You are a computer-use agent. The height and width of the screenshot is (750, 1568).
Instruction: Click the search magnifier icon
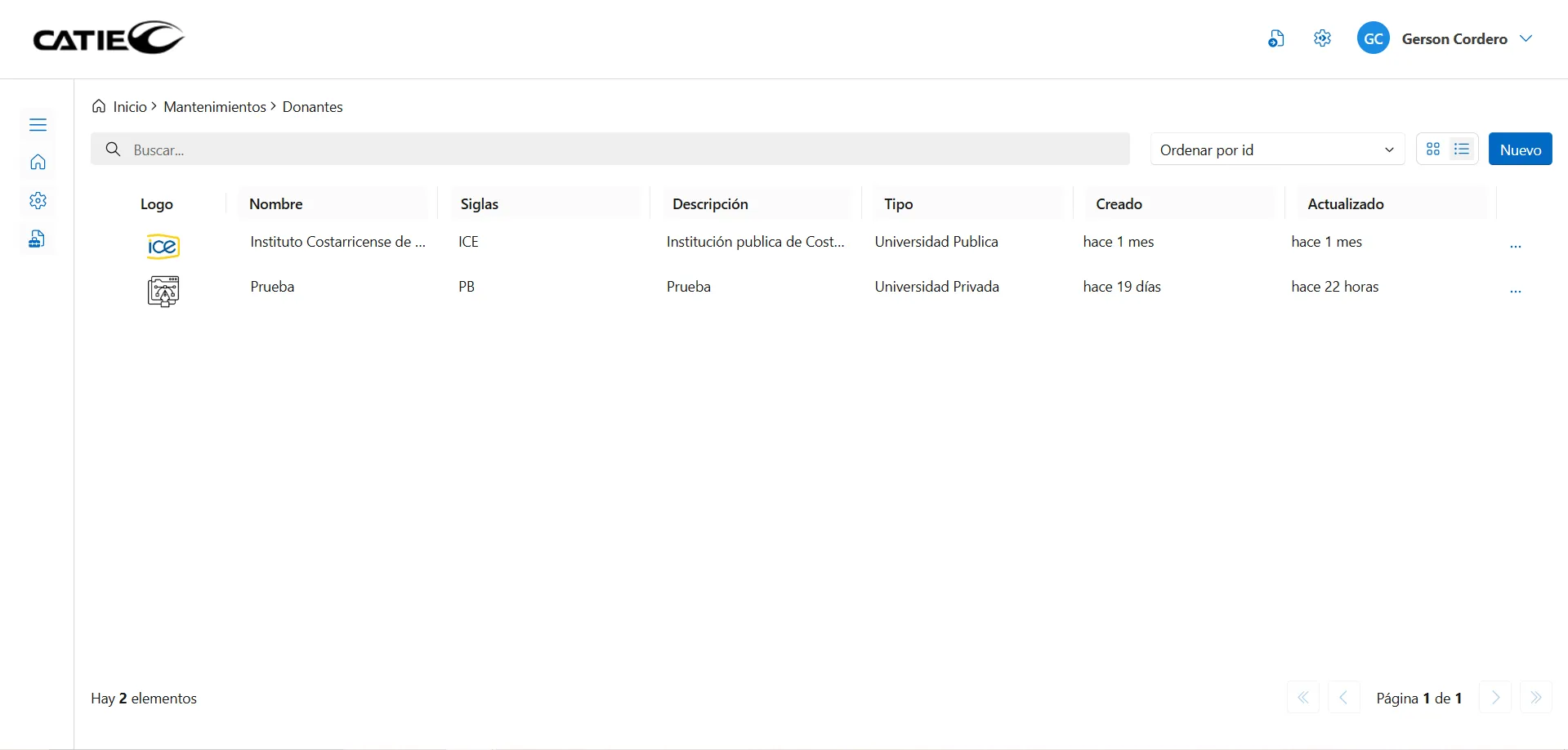(114, 150)
